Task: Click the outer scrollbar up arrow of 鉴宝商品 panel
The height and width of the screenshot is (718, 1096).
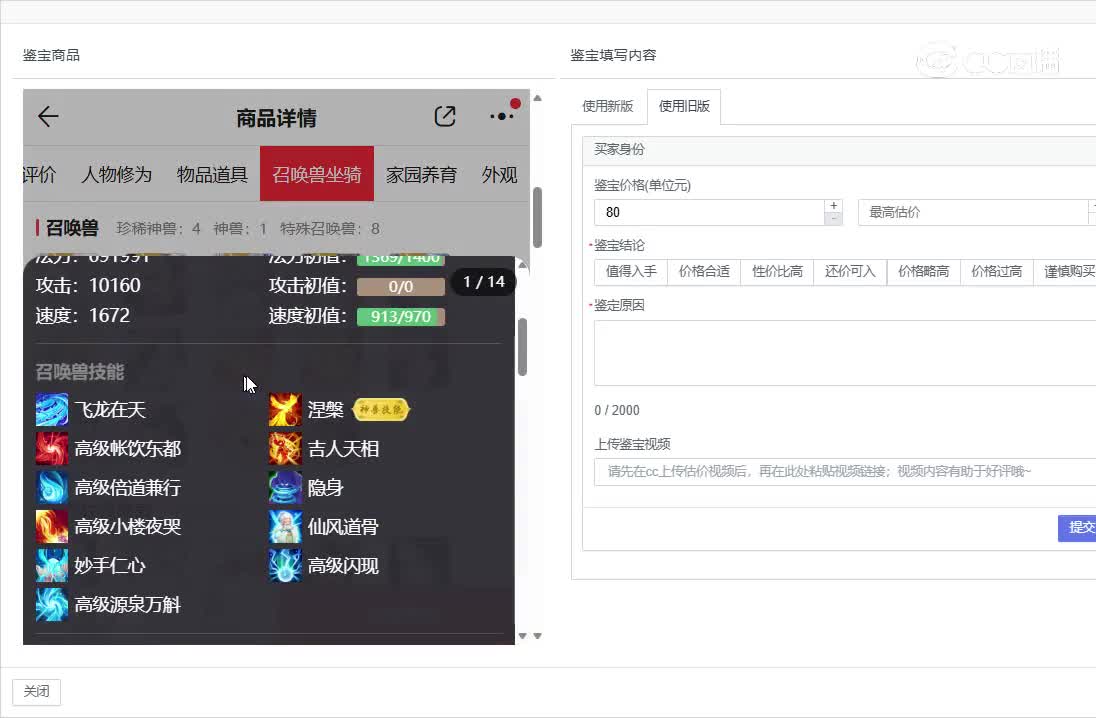Action: click(538, 98)
